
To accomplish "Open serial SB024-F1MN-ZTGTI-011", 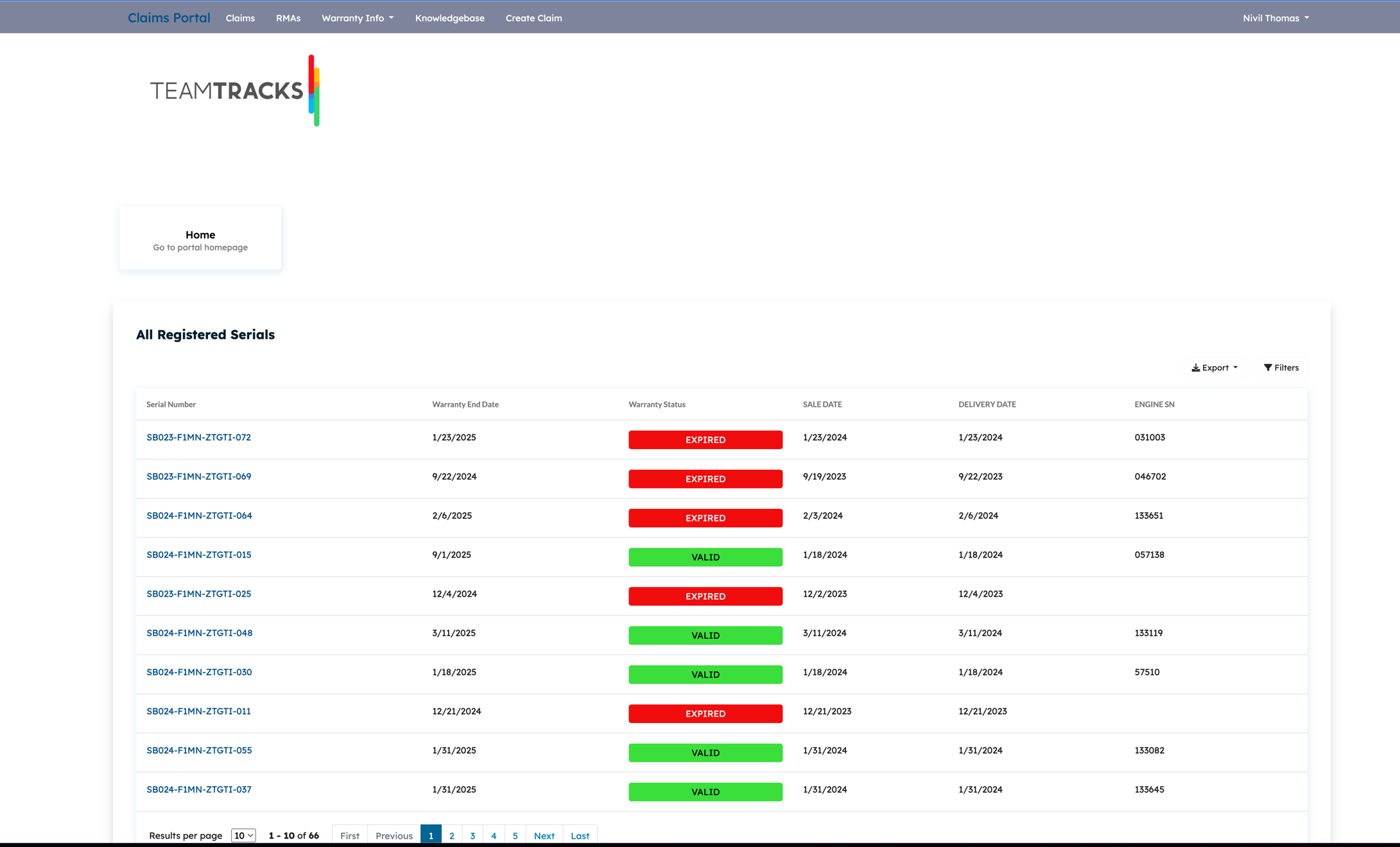I will (x=198, y=712).
